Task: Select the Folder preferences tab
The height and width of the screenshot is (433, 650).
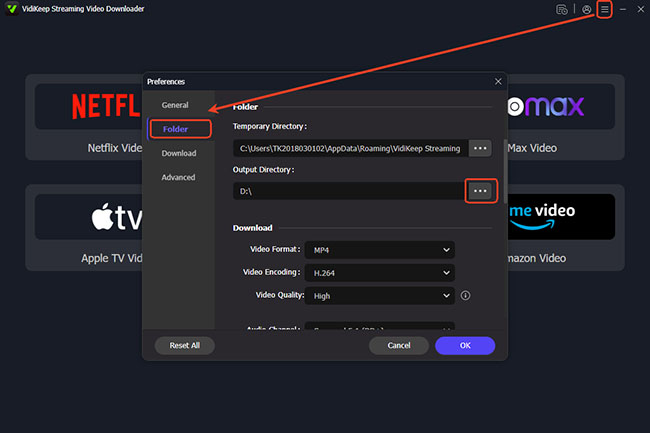Action: pyautogui.click(x=181, y=129)
